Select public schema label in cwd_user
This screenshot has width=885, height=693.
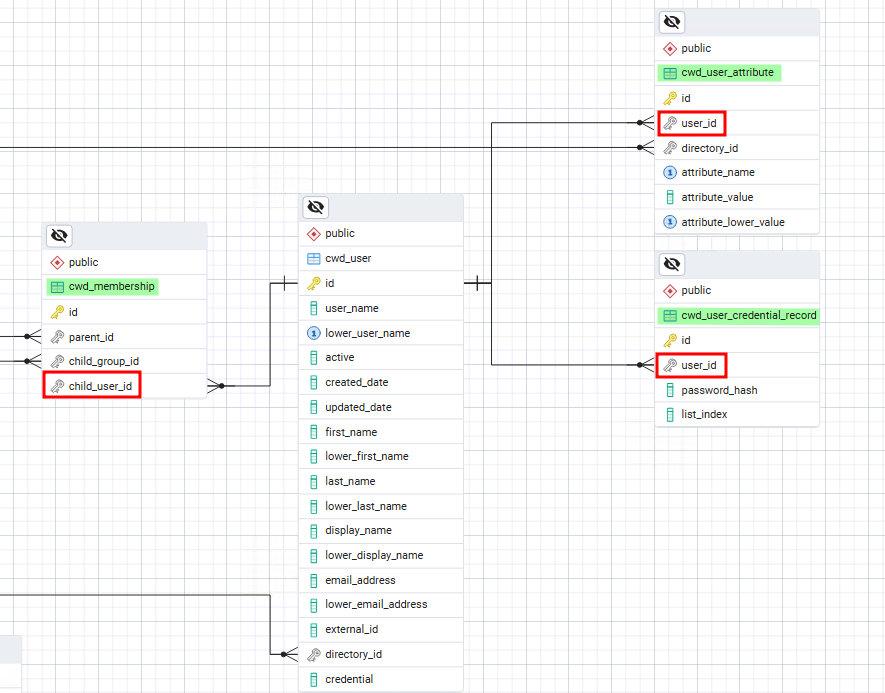[339, 234]
